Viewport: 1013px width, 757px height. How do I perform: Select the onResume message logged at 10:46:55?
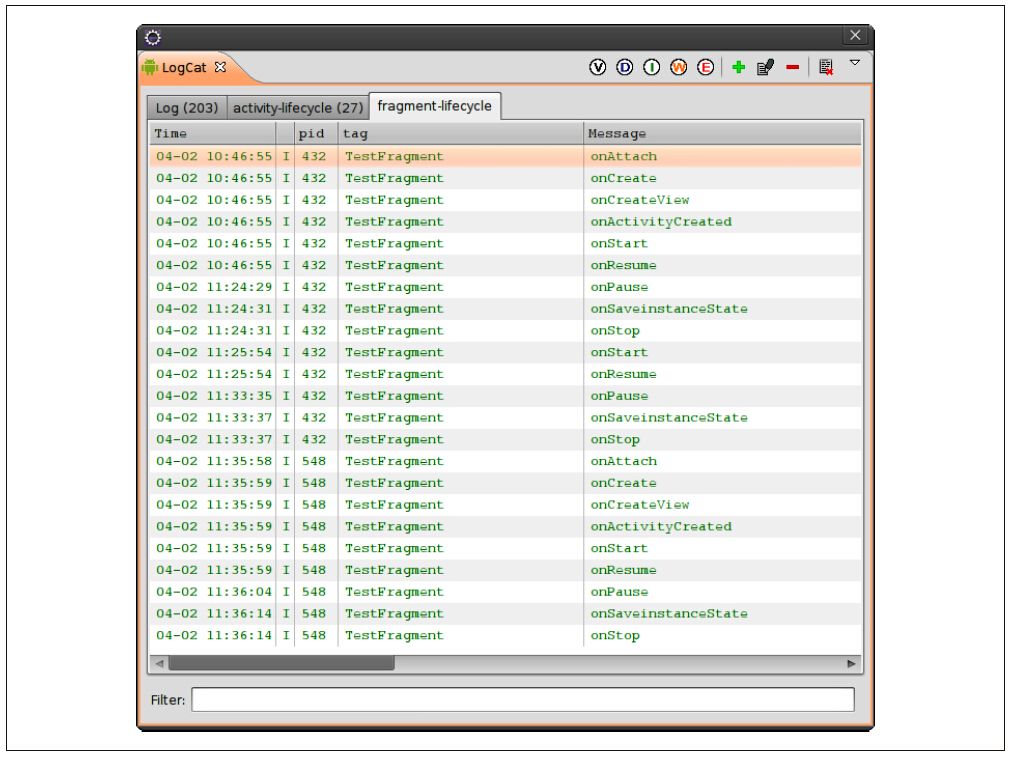pyautogui.click(x=623, y=265)
